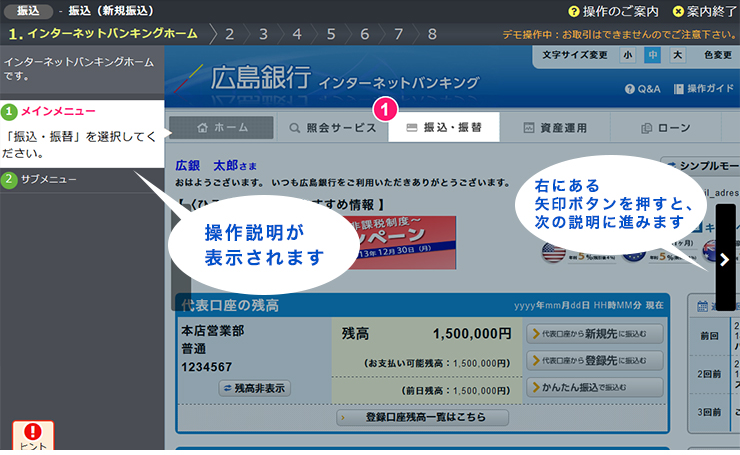Go to step 3 in the guide breadcrumb

pyautogui.click(x=263, y=34)
